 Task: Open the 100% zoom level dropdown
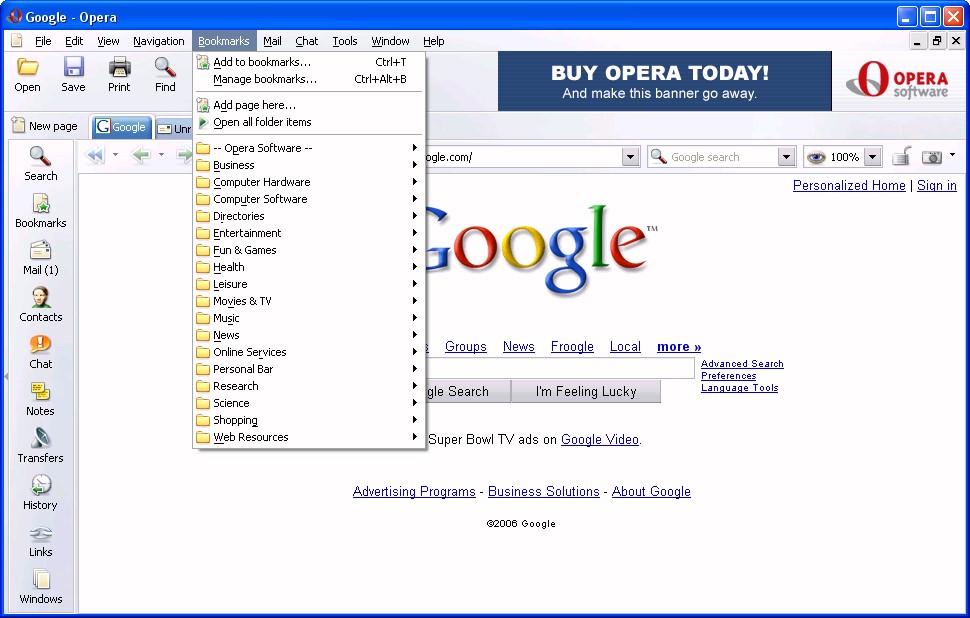pos(872,157)
